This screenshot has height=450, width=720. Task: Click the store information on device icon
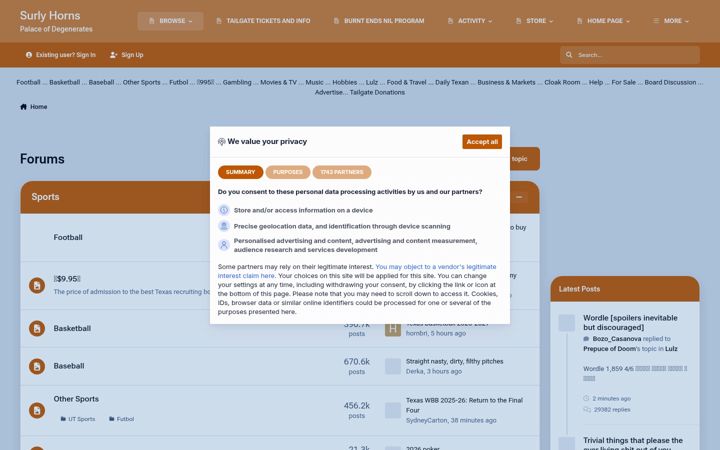224,210
